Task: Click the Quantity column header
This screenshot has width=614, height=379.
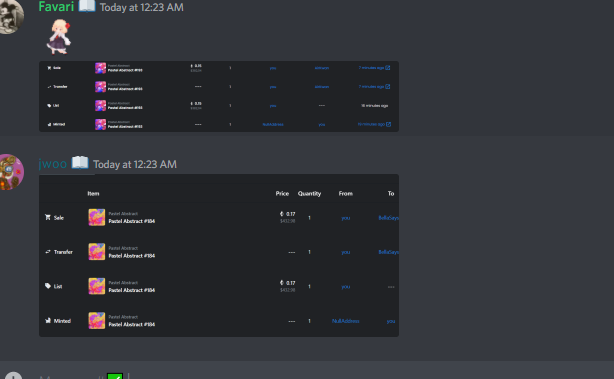Action: pos(309,193)
